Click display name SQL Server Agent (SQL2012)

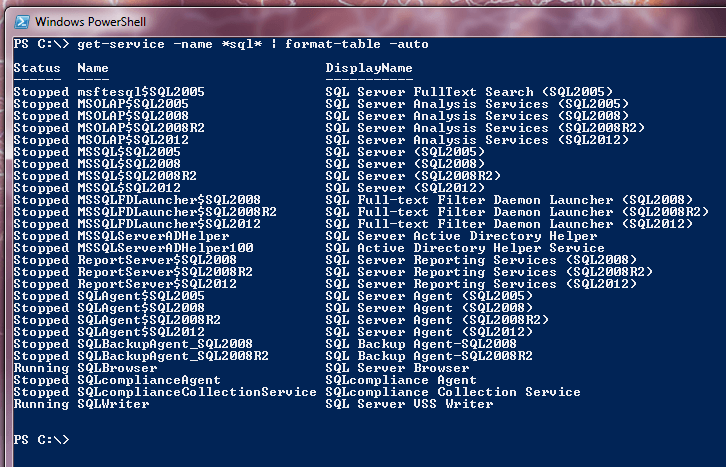(x=429, y=333)
